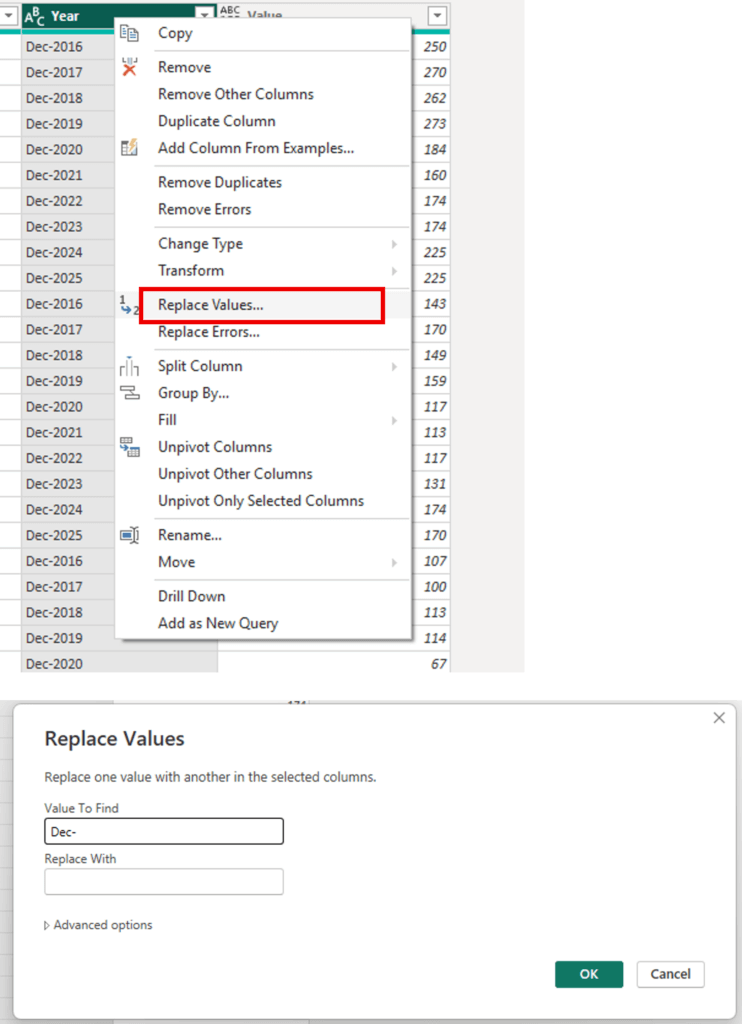Select Unpivot Other Columns menu entry
Image resolution: width=742 pixels, height=1024 pixels.
[x=235, y=474]
